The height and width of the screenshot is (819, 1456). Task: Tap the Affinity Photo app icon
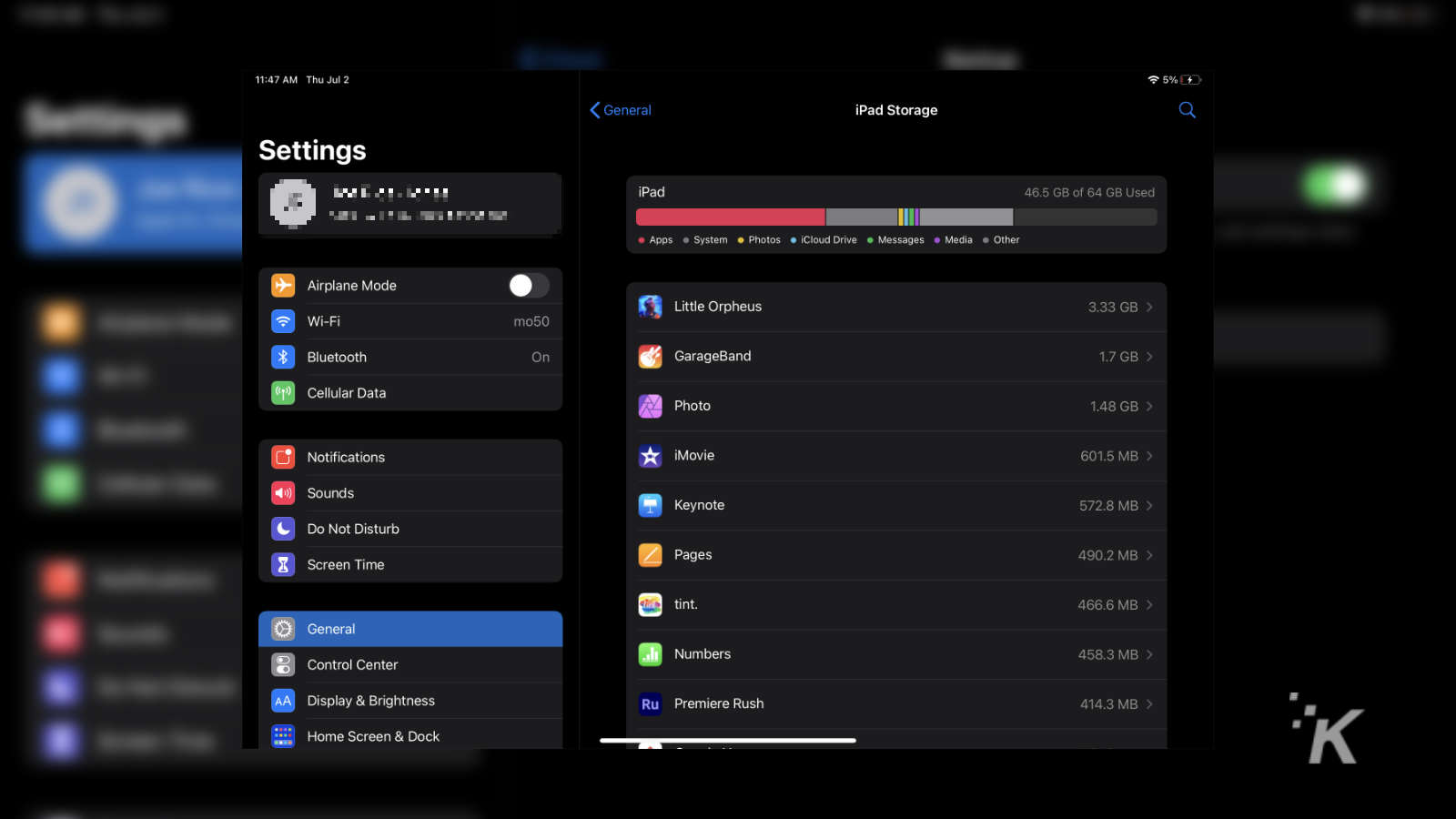point(650,406)
